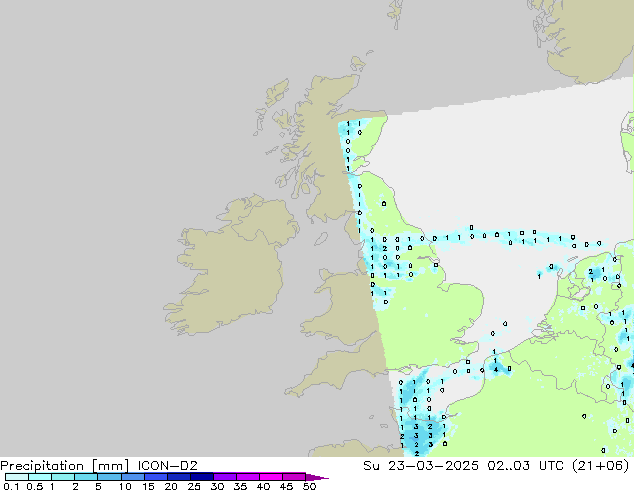Click the '0.5' legend tick label

34,486
